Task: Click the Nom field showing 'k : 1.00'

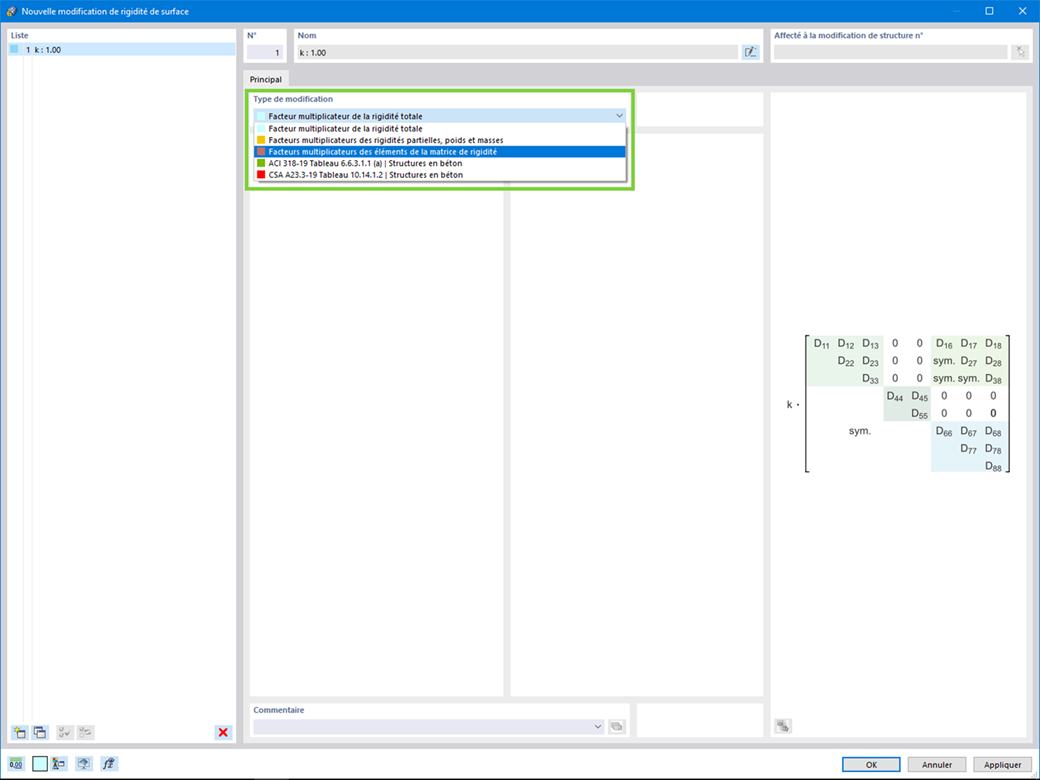Action: [x=517, y=52]
